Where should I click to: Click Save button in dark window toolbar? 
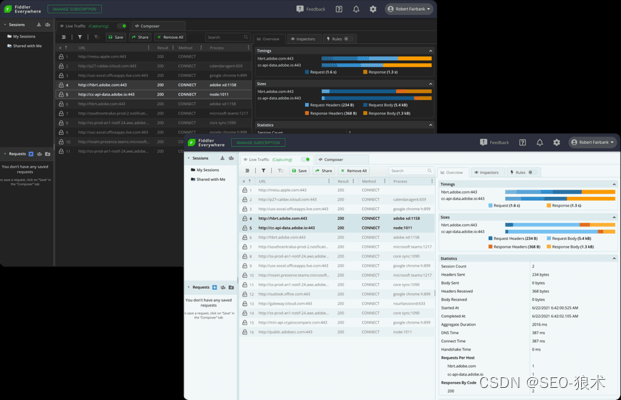pyautogui.click(x=116, y=37)
